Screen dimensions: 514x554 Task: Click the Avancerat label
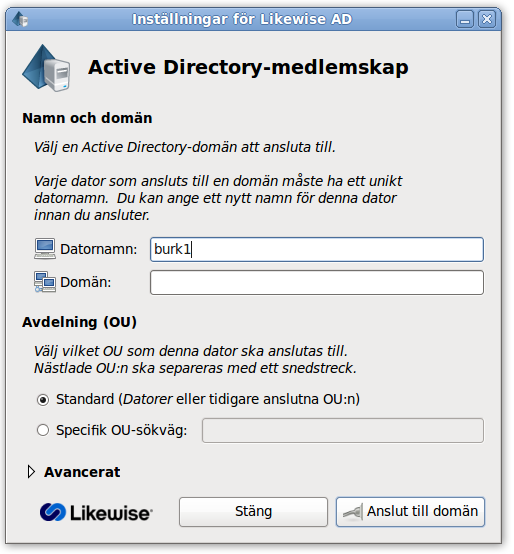[82, 472]
